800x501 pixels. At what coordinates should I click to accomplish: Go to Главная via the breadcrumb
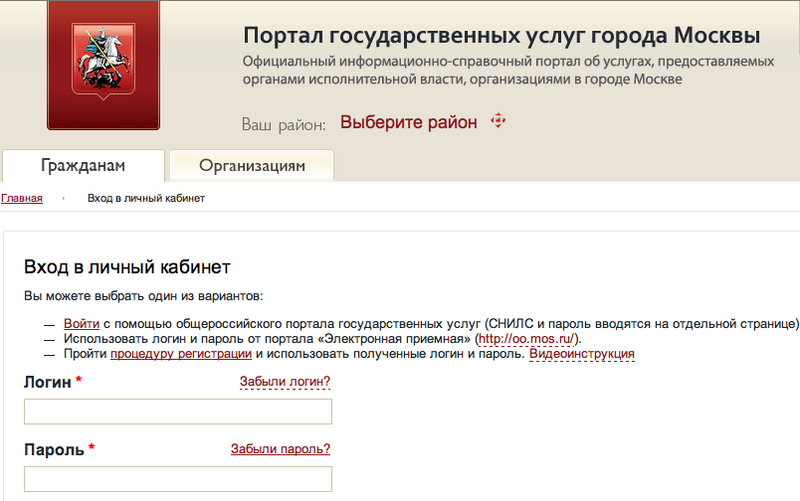coord(22,199)
